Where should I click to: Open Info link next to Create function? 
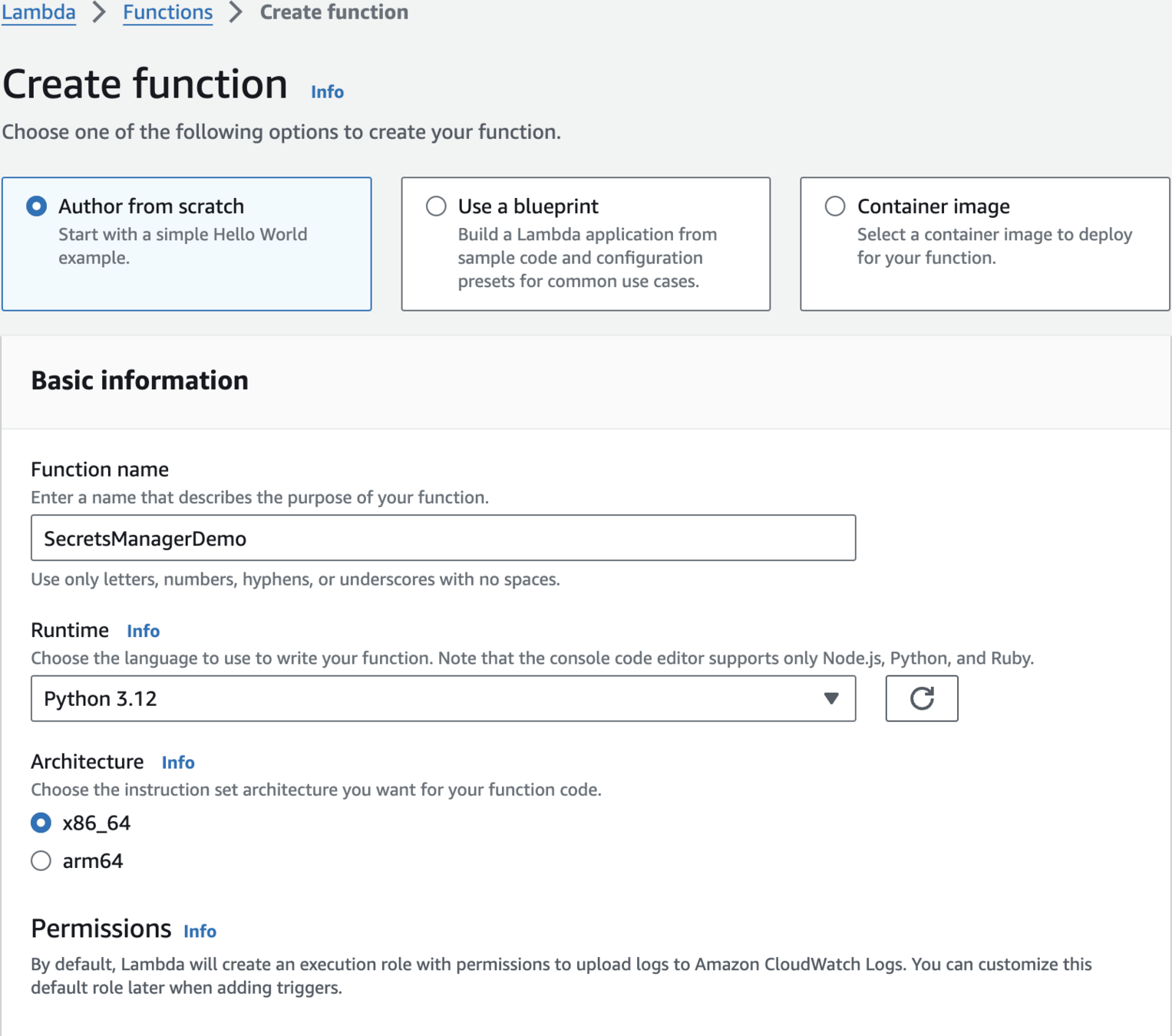tap(327, 92)
